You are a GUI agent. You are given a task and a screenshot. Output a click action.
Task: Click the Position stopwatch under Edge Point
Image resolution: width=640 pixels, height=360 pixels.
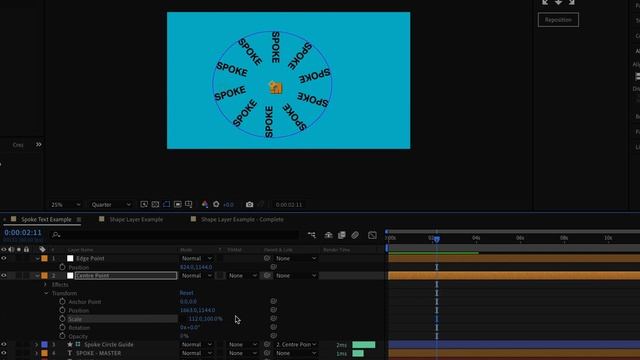(x=62, y=267)
